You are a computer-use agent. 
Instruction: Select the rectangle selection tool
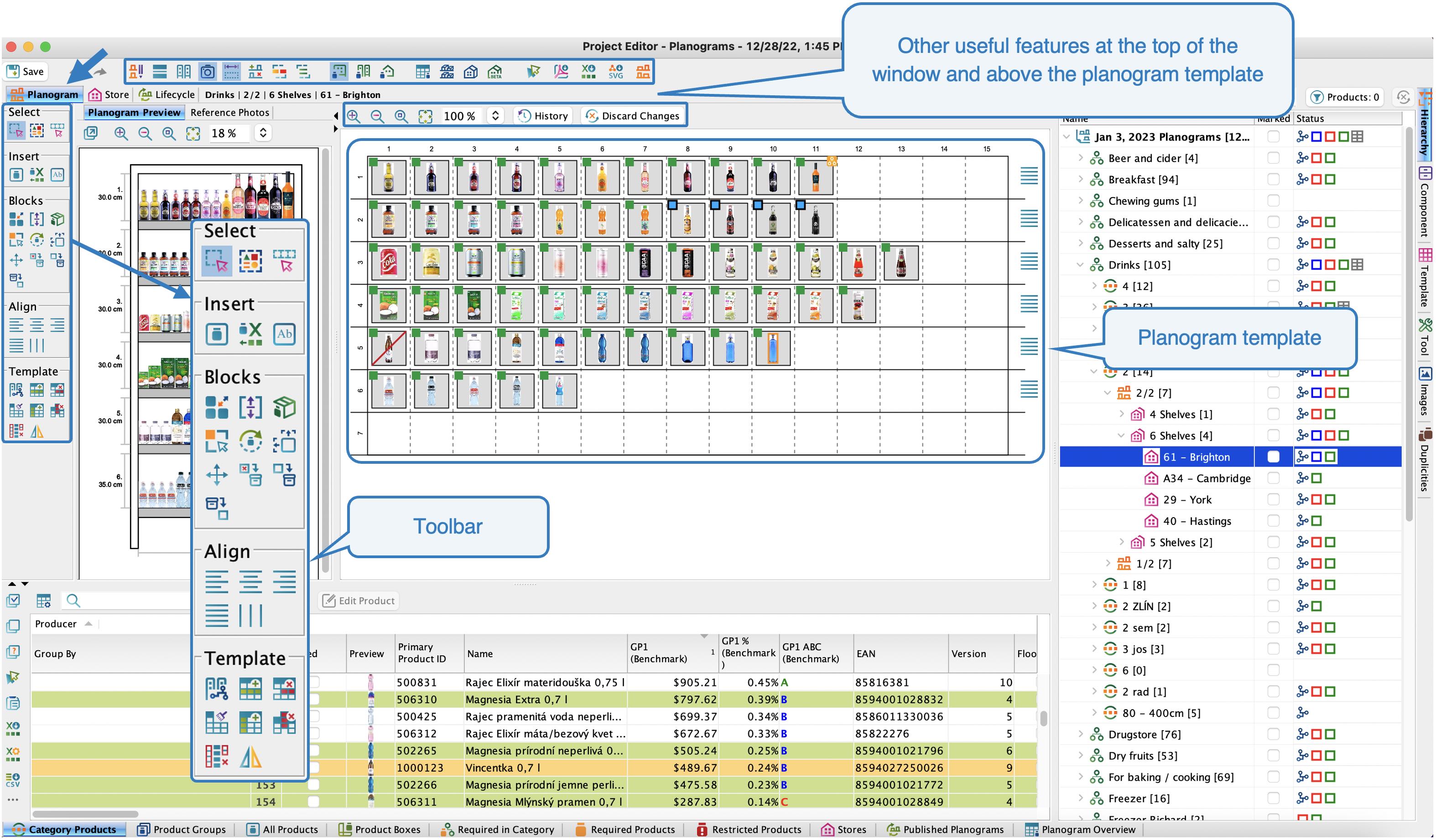point(16,130)
